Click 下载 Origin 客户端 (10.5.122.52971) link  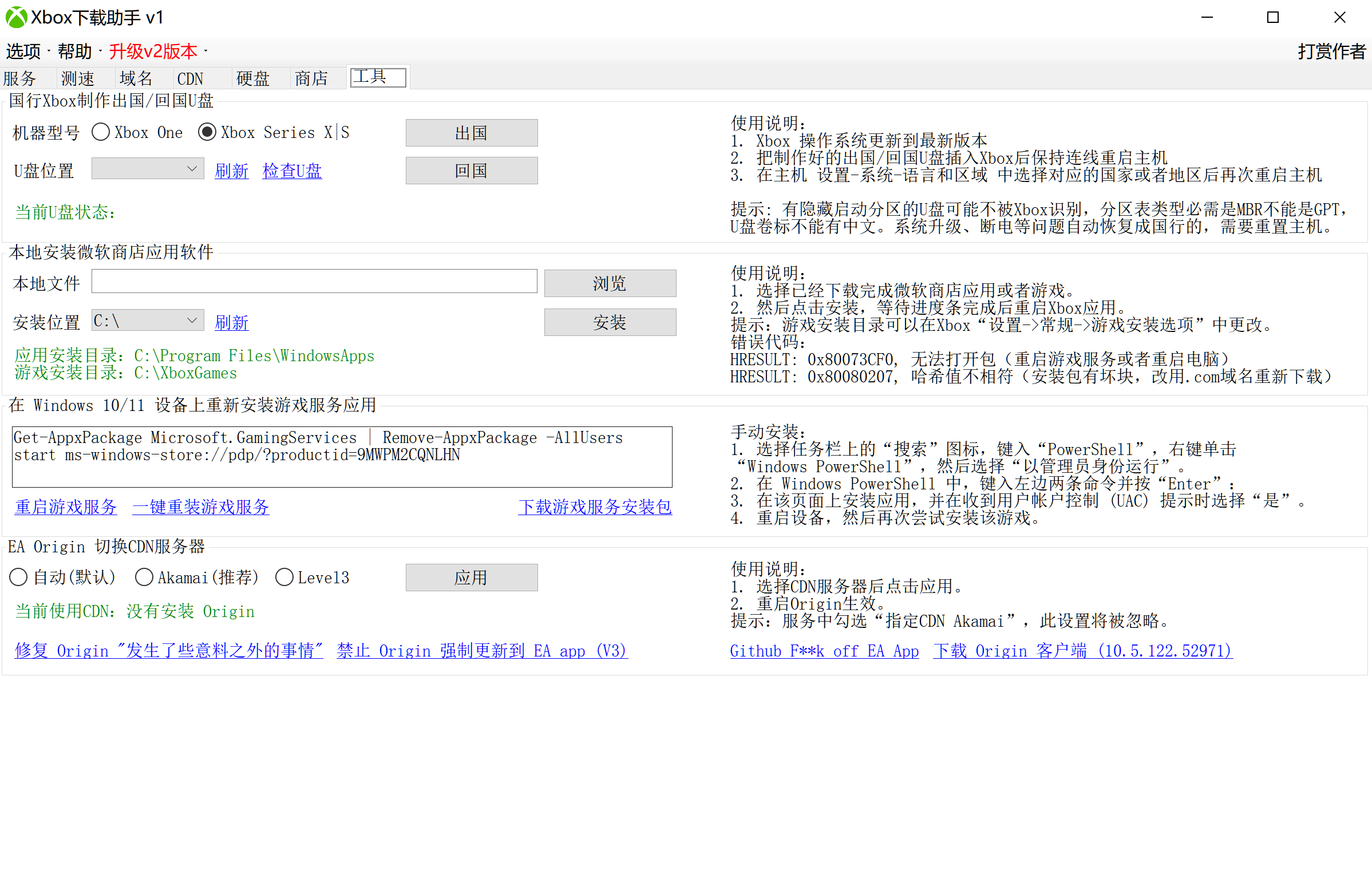(x=1083, y=651)
